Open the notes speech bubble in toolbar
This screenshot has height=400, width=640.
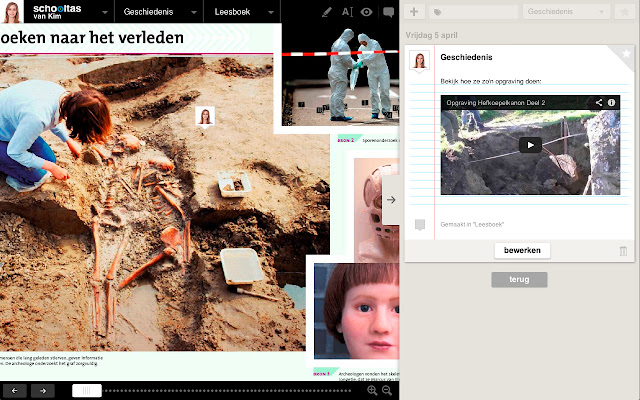click(387, 13)
